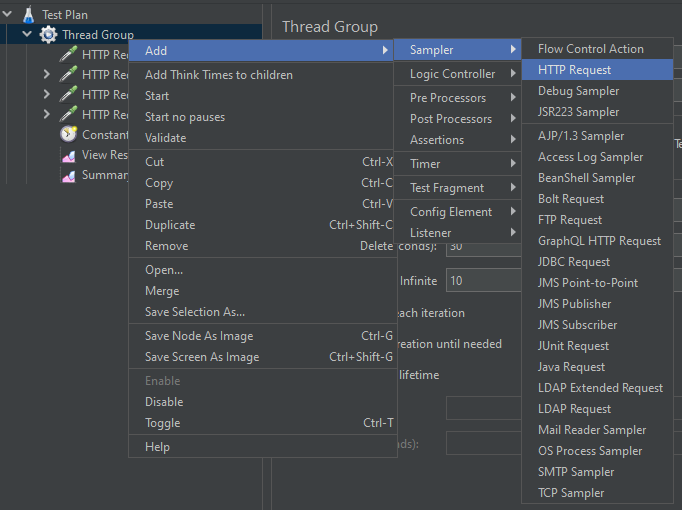The image size is (682, 510).
Task: Open the Post Processors submenu
Action: (x=458, y=119)
